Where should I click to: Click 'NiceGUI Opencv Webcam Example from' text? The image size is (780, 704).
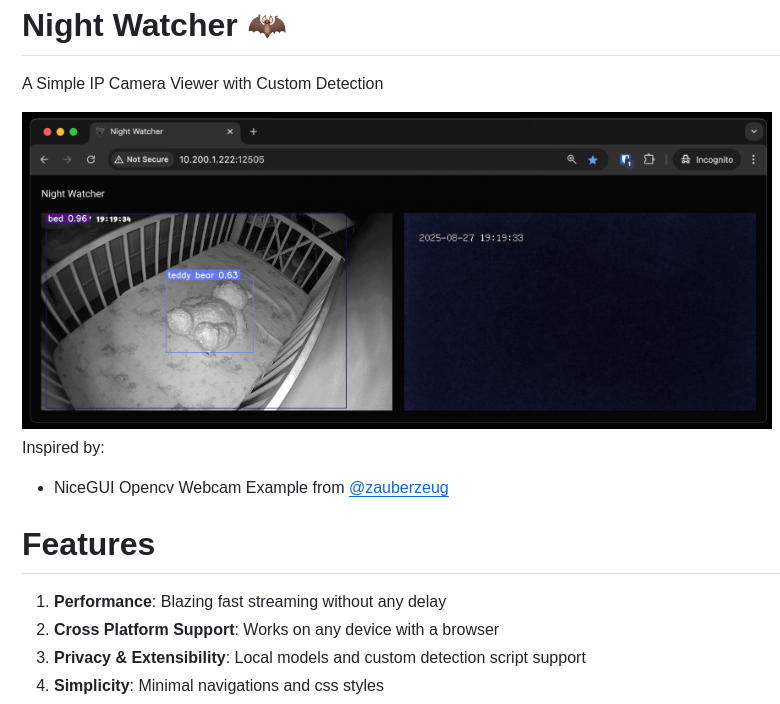[199, 488]
